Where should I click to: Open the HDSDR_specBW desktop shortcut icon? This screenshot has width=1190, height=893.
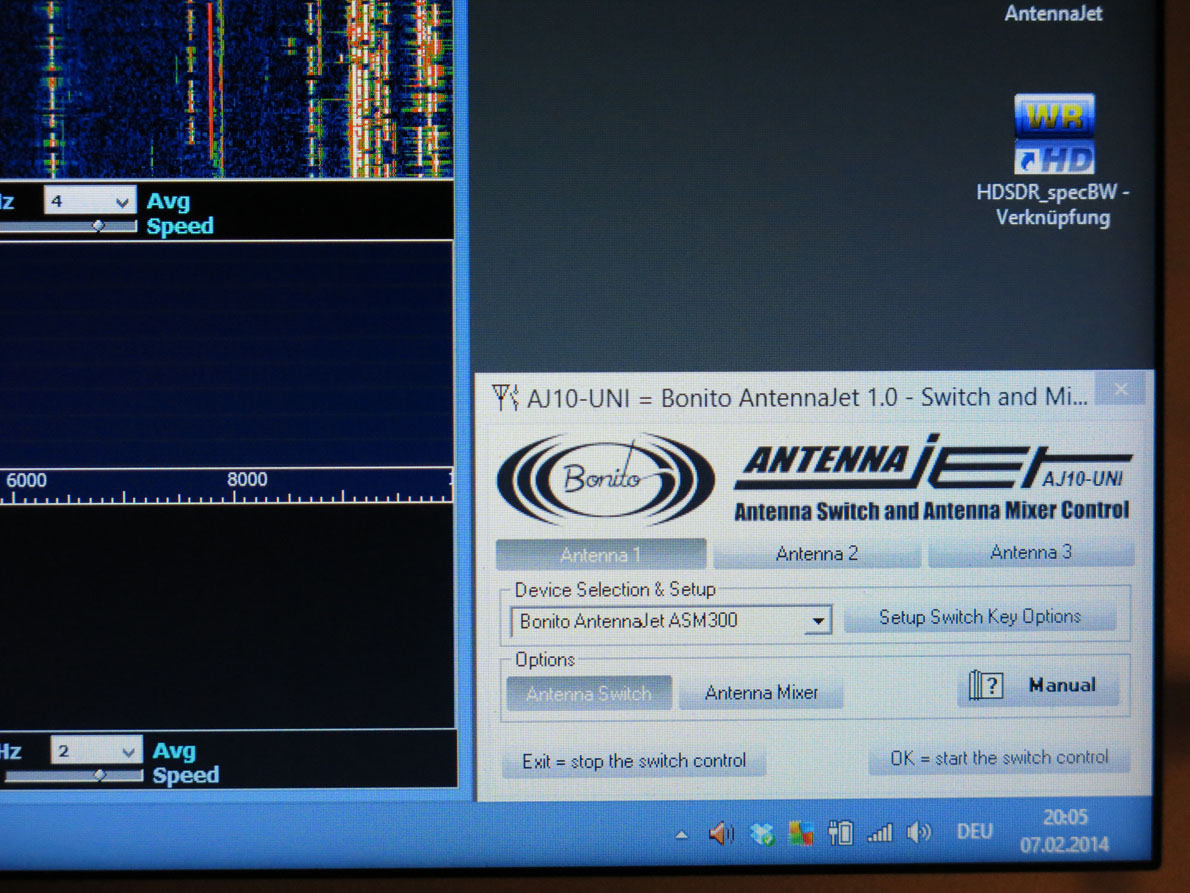[1054, 134]
